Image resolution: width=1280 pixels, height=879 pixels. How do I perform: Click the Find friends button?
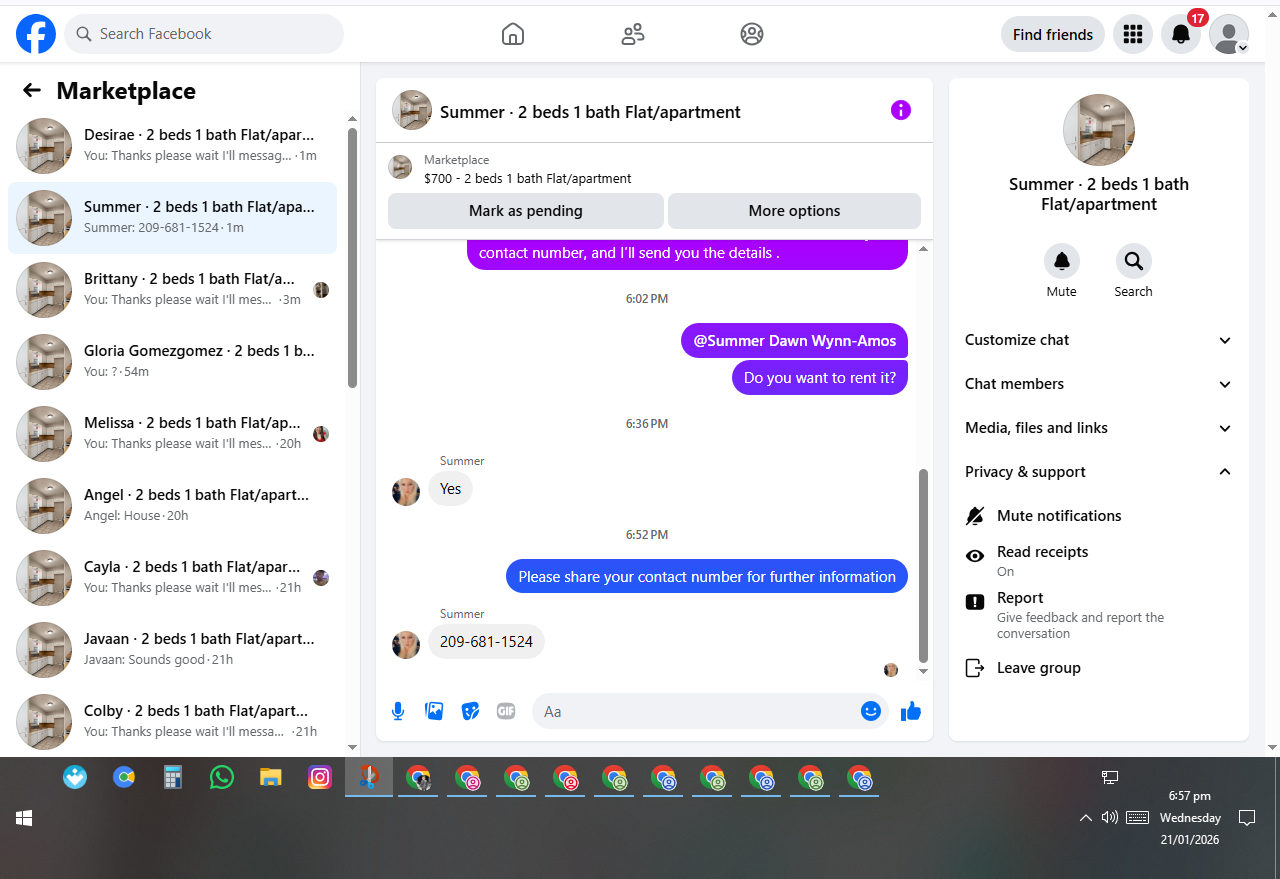click(1053, 34)
